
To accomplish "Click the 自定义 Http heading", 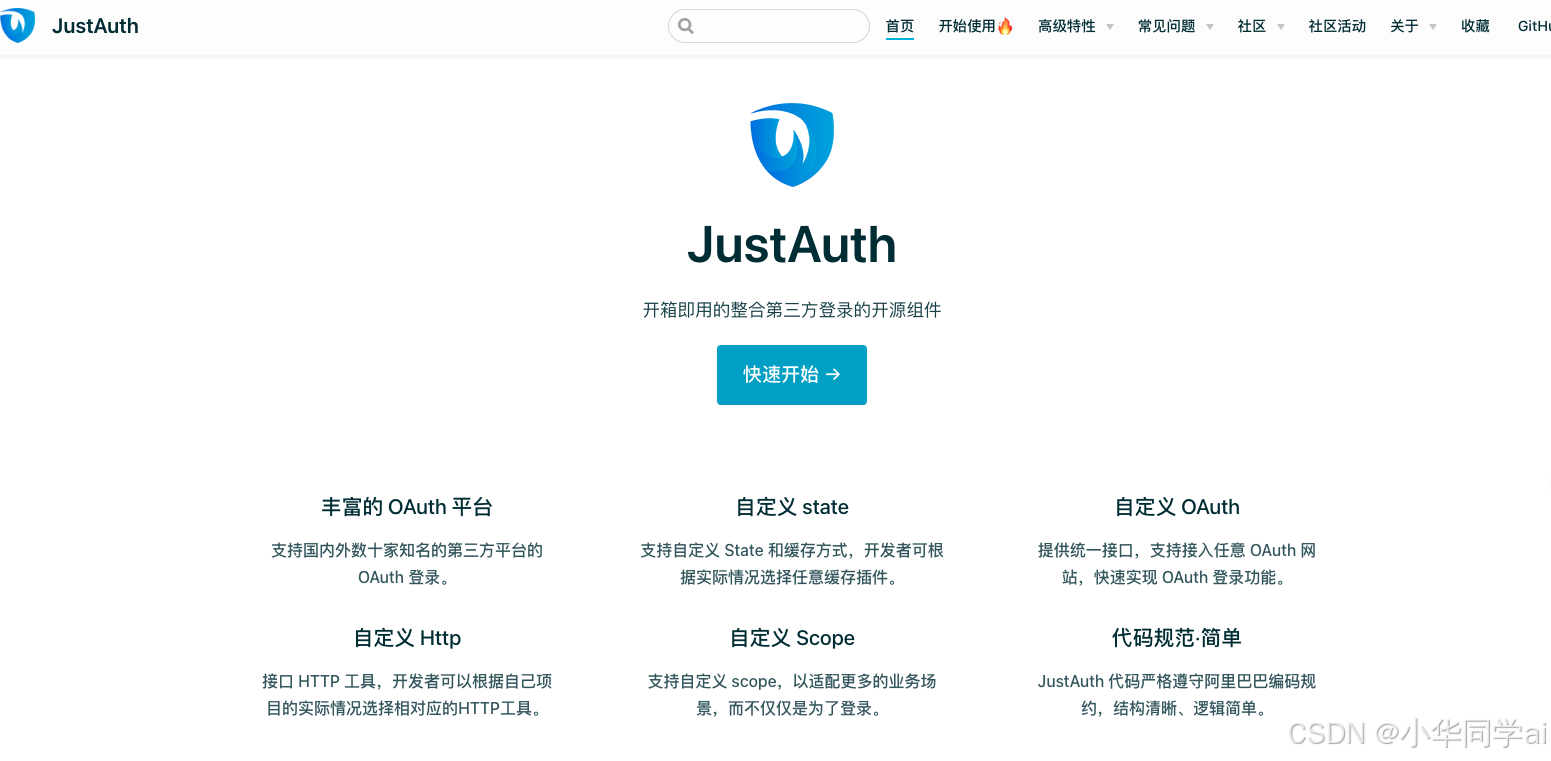I will (407, 638).
